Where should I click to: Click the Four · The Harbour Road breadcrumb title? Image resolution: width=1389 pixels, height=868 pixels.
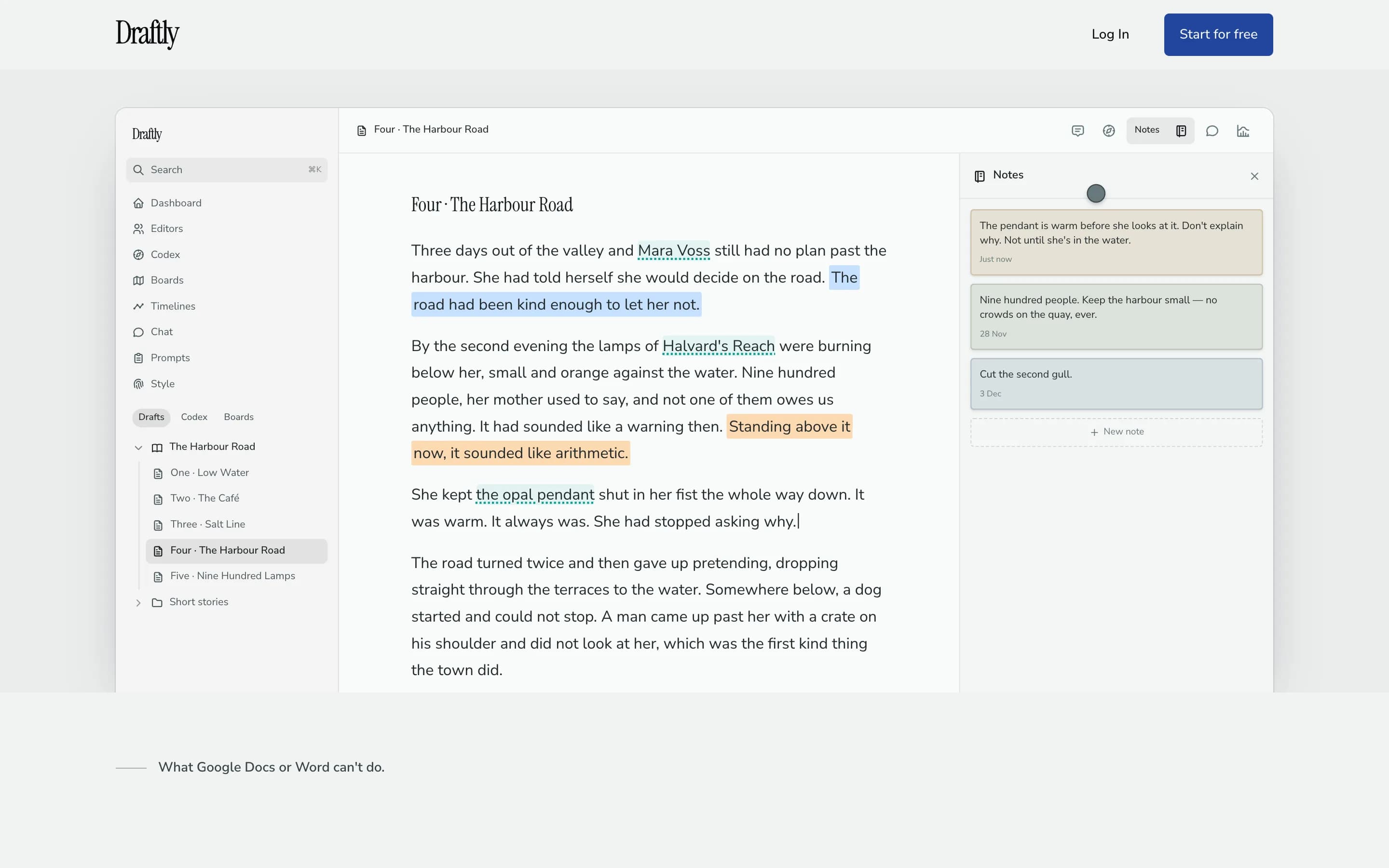(x=431, y=129)
